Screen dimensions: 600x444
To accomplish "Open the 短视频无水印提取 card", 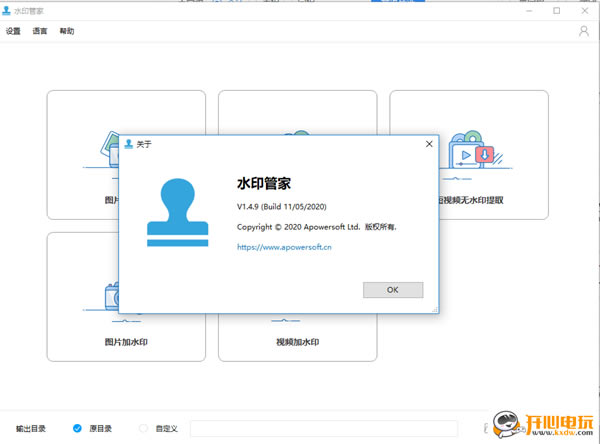I will click(x=494, y=155).
